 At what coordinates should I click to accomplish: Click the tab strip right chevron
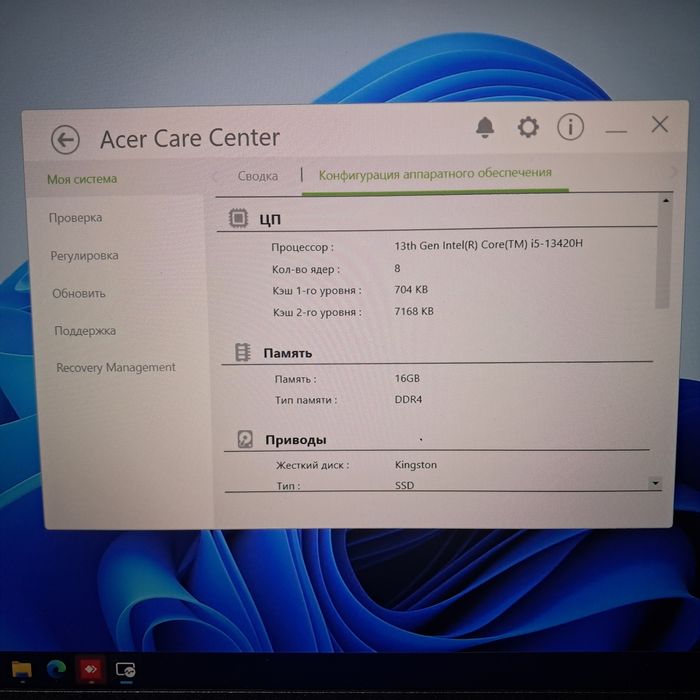672,171
